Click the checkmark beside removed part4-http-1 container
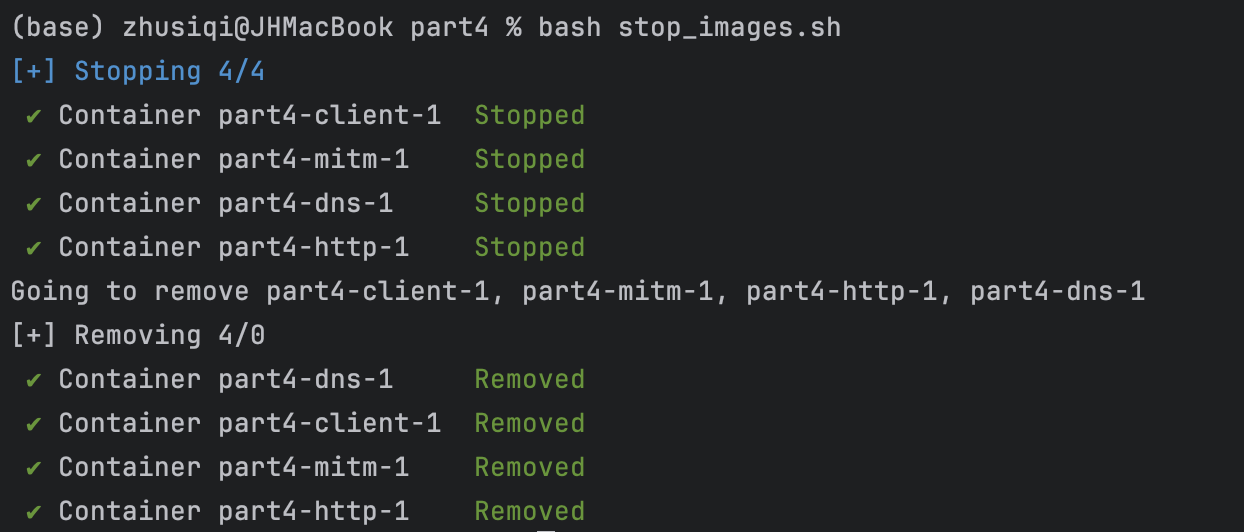Viewport: 1244px width, 532px height. pos(34,512)
